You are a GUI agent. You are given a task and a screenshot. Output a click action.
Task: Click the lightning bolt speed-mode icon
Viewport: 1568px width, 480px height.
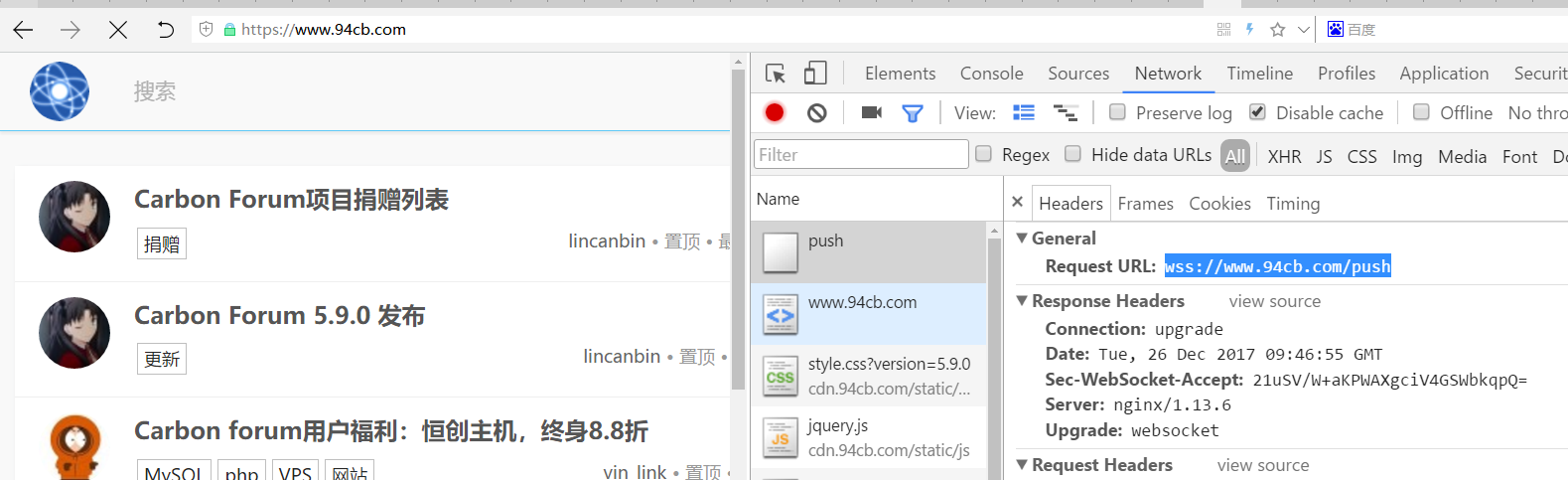[1250, 30]
